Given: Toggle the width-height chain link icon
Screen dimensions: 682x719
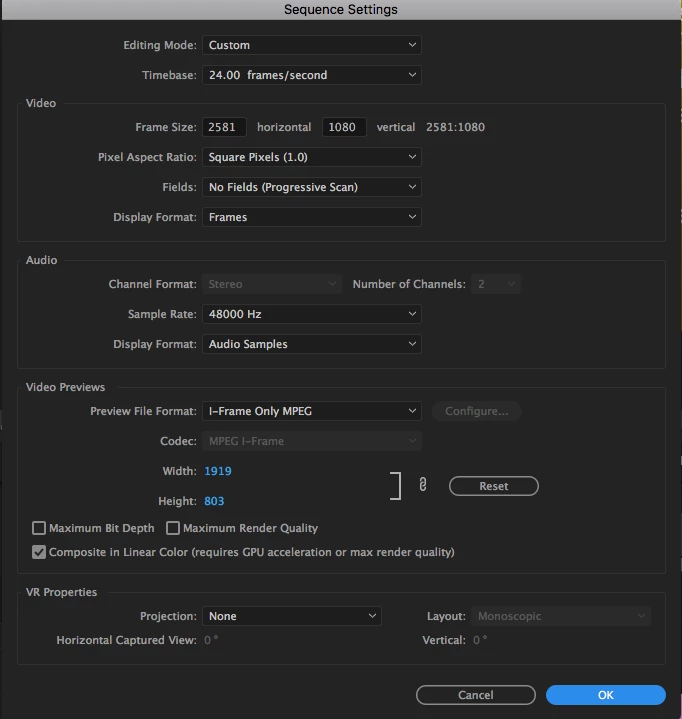Looking at the screenshot, I should pos(423,485).
